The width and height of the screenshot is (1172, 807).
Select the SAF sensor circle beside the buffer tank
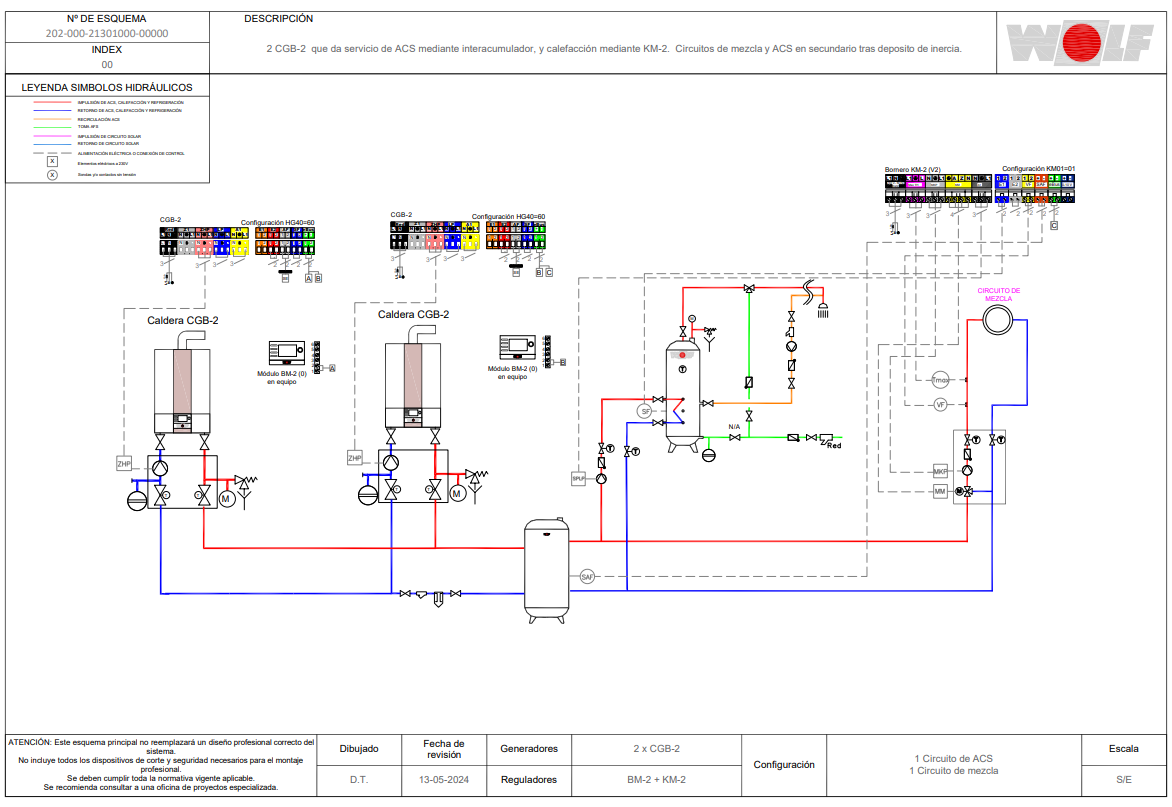(587, 577)
